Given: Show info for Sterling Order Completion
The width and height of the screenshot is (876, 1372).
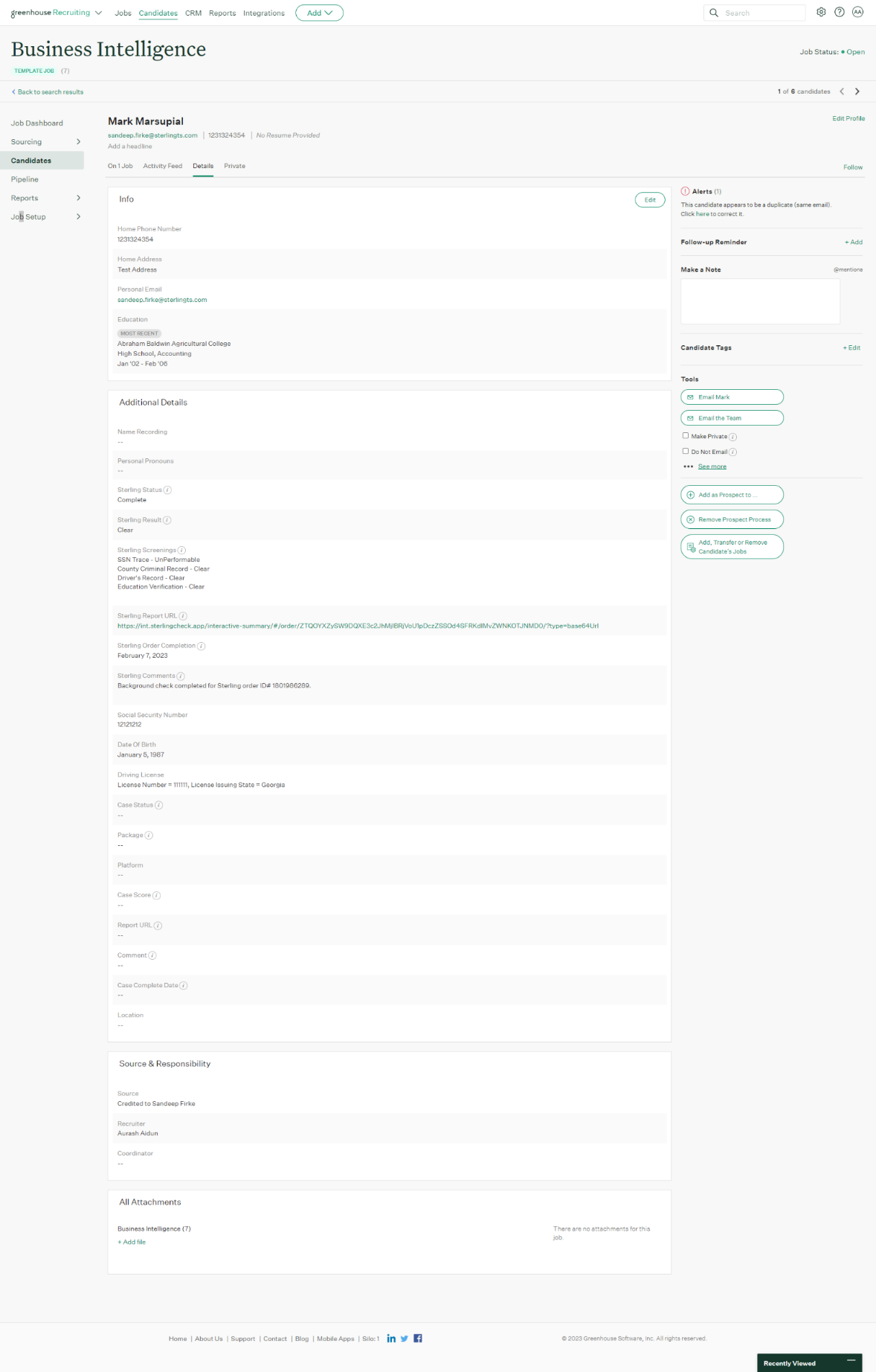Looking at the screenshot, I should click(x=202, y=646).
